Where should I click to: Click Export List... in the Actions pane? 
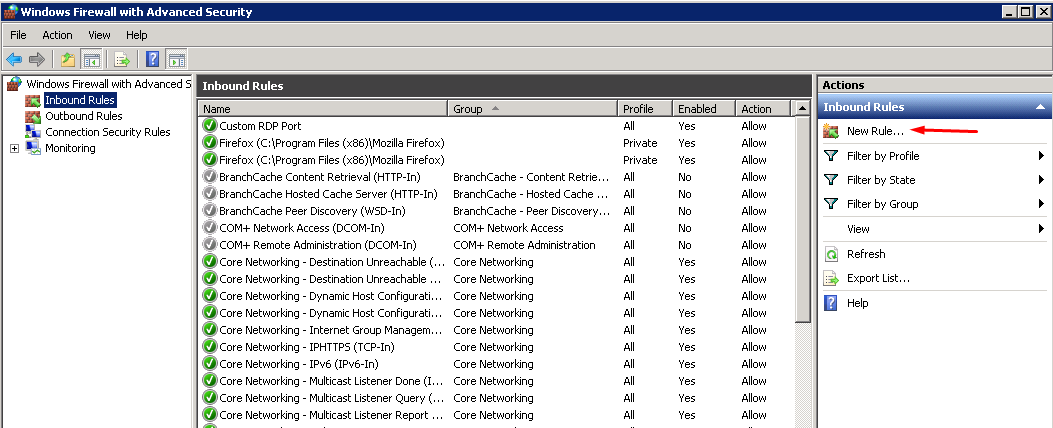click(x=877, y=278)
